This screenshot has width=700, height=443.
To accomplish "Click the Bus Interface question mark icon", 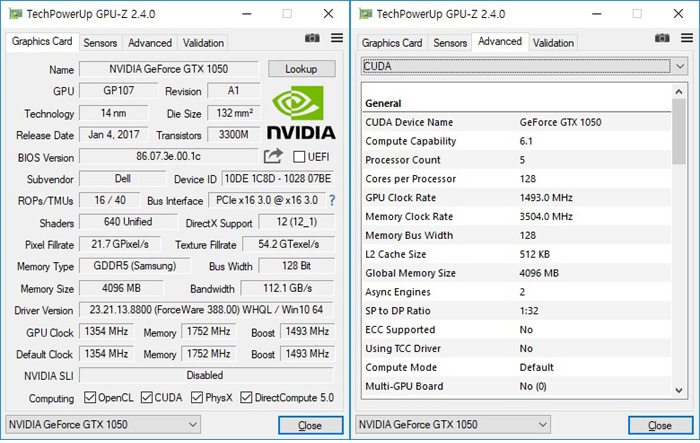I will pyautogui.click(x=332, y=200).
